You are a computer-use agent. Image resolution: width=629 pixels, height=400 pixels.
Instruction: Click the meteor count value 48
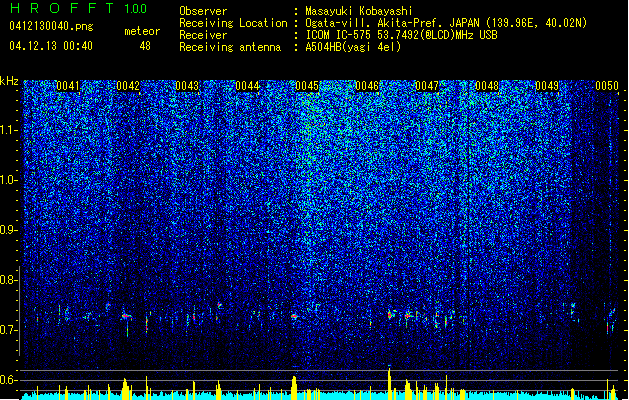click(x=145, y=46)
